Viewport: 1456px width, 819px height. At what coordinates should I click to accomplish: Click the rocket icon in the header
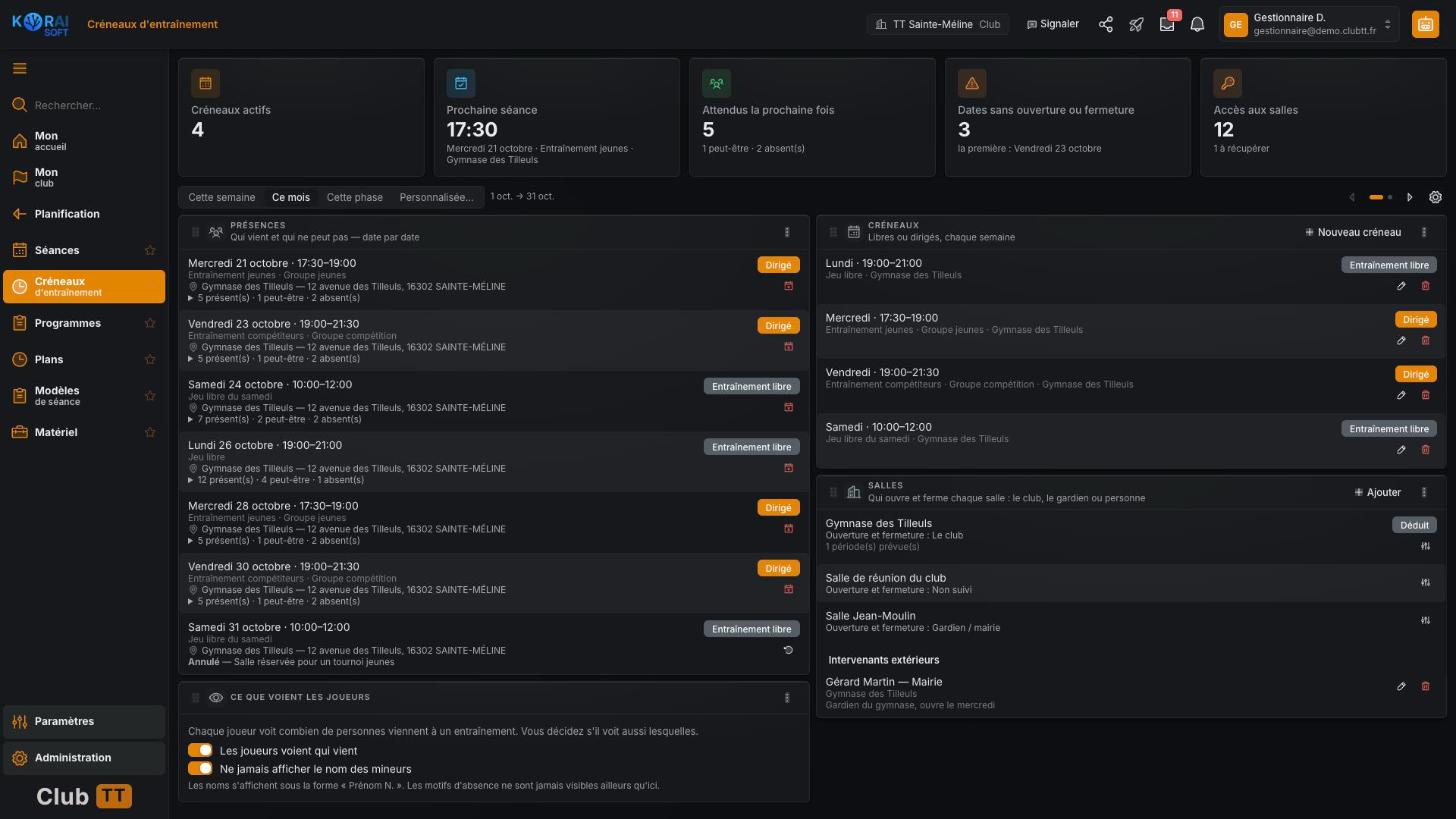1136,24
